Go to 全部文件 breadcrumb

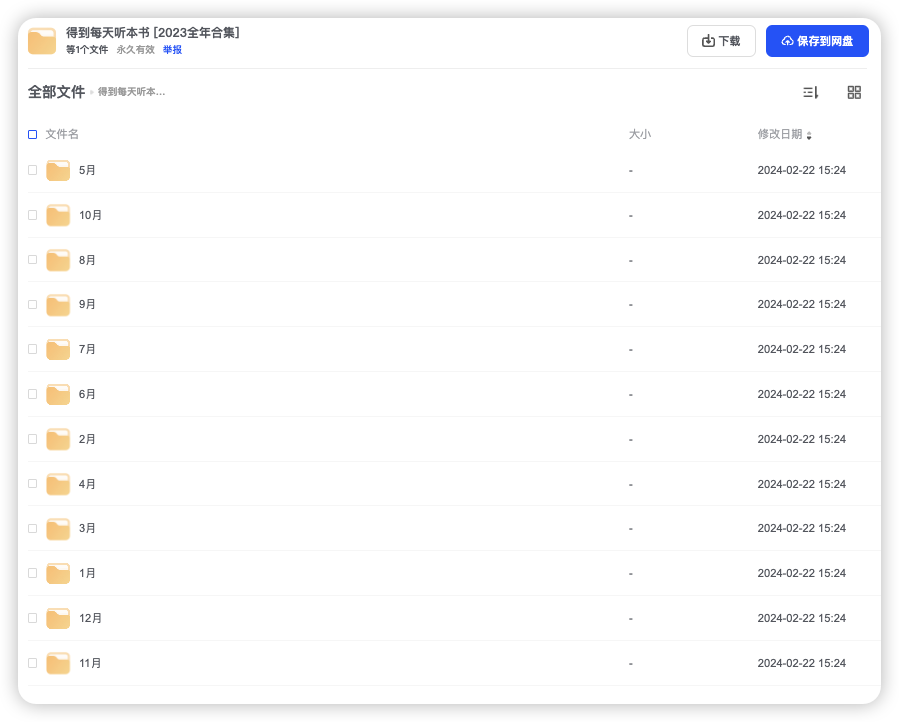pyautogui.click(x=56, y=92)
